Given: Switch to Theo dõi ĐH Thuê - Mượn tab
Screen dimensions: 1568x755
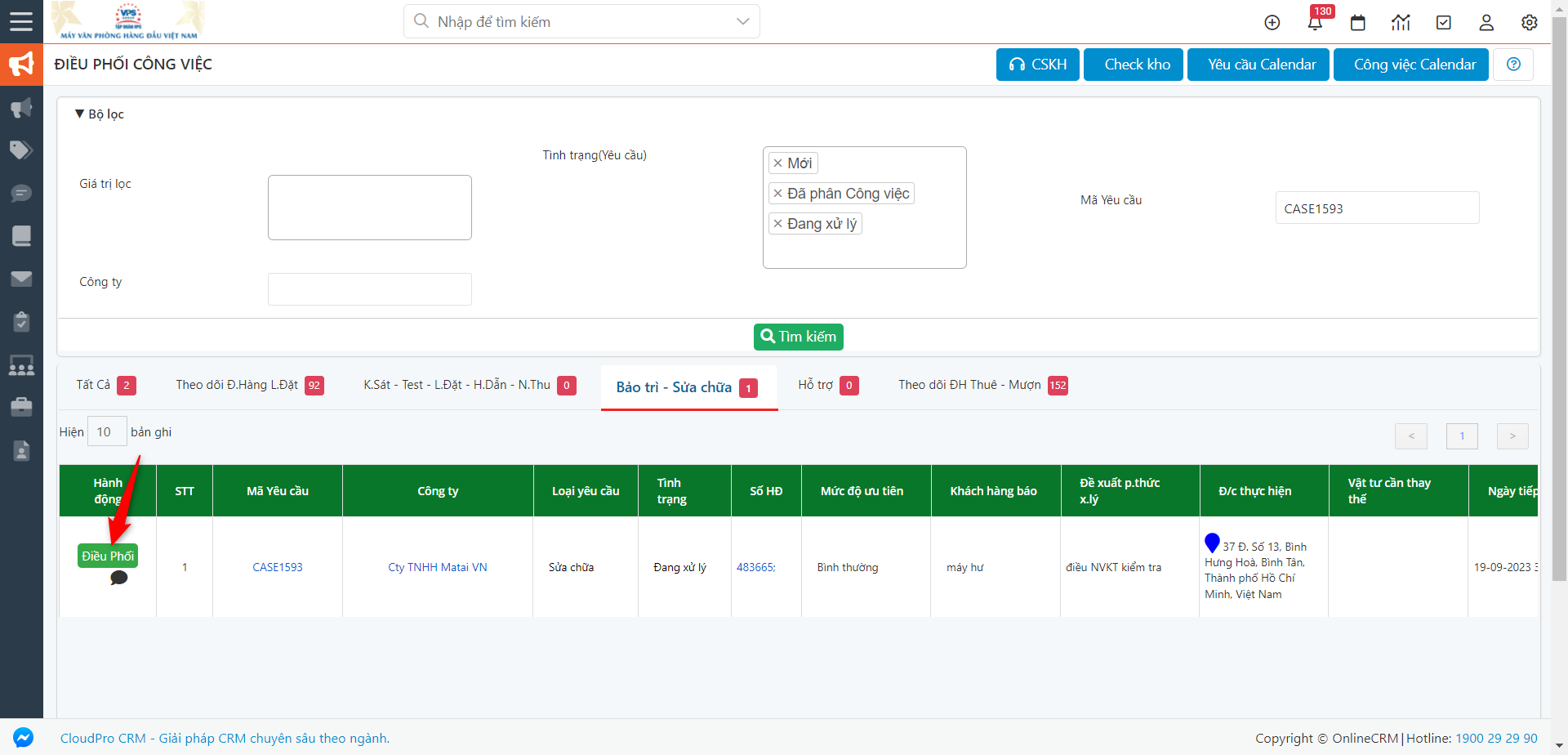Looking at the screenshot, I should pyautogui.click(x=982, y=385).
